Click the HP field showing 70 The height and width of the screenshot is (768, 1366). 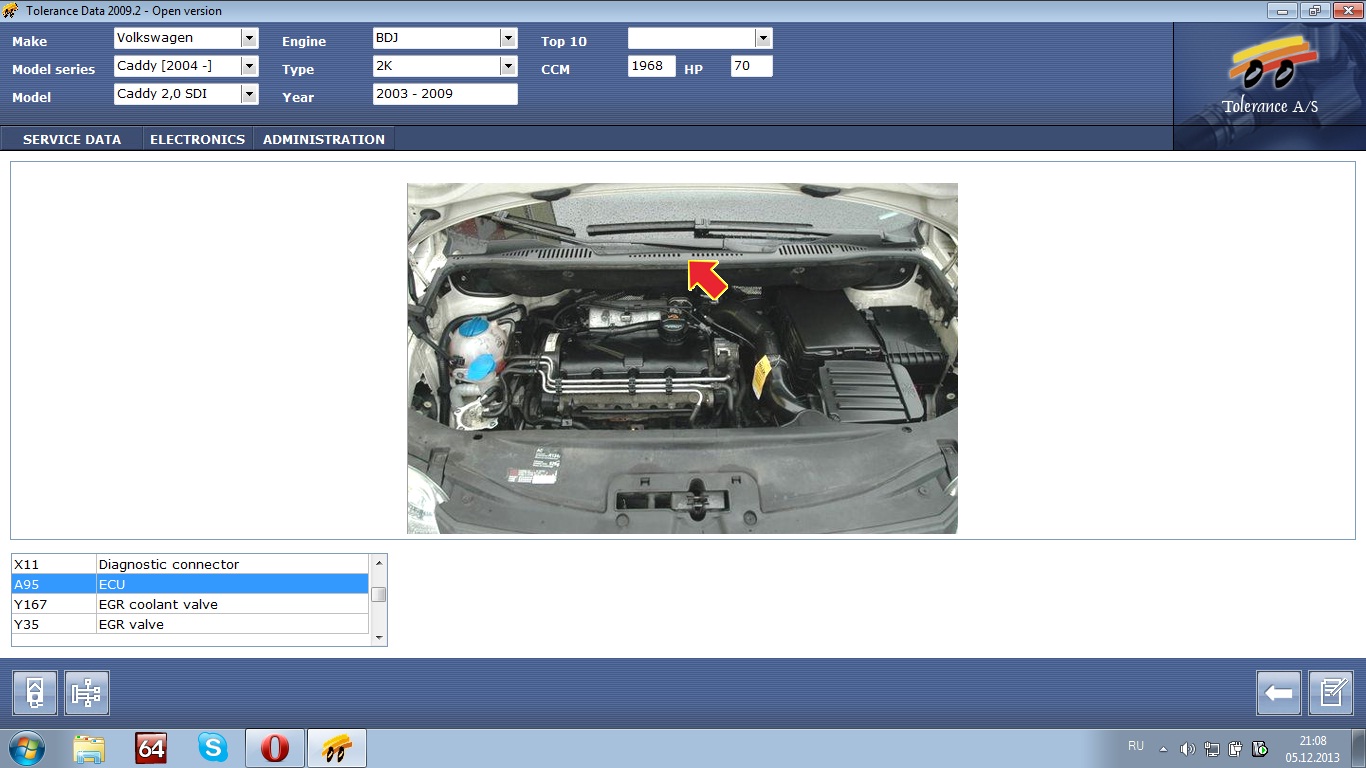point(752,66)
